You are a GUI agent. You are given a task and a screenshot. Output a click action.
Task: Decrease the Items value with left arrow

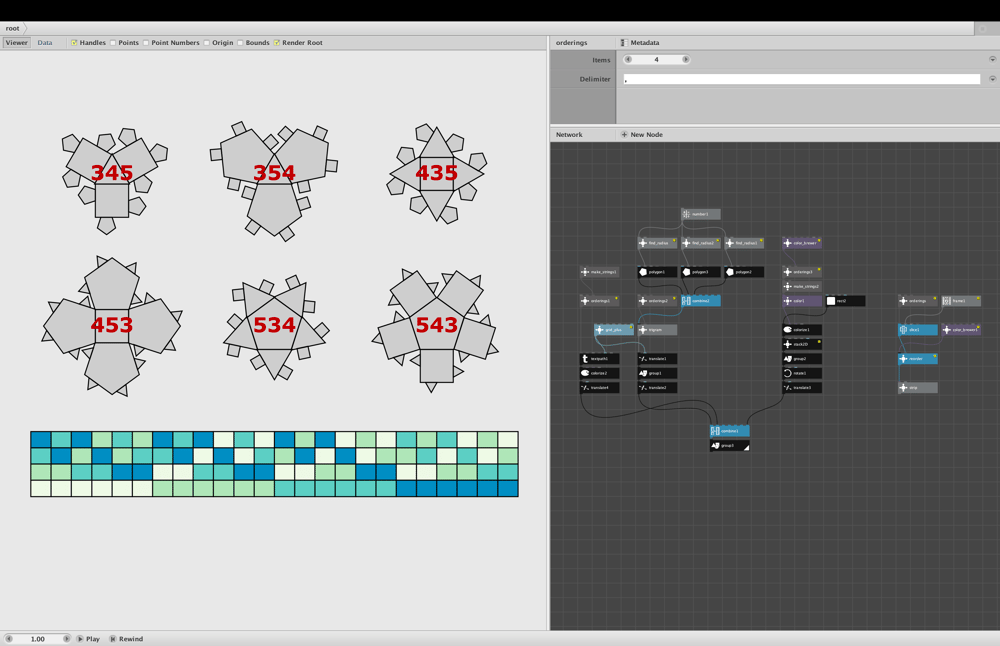(628, 59)
